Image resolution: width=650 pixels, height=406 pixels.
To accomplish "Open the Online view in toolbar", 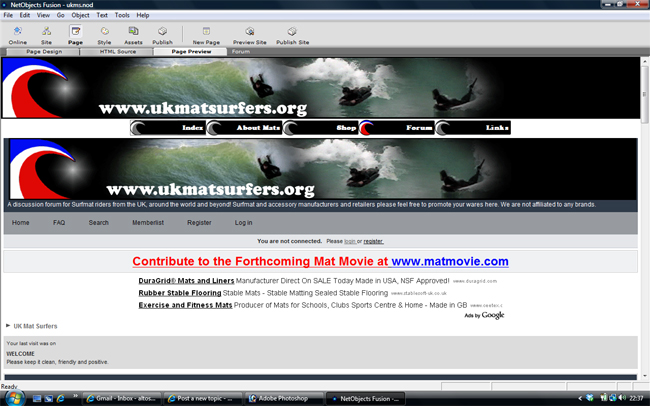I will [x=18, y=36].
